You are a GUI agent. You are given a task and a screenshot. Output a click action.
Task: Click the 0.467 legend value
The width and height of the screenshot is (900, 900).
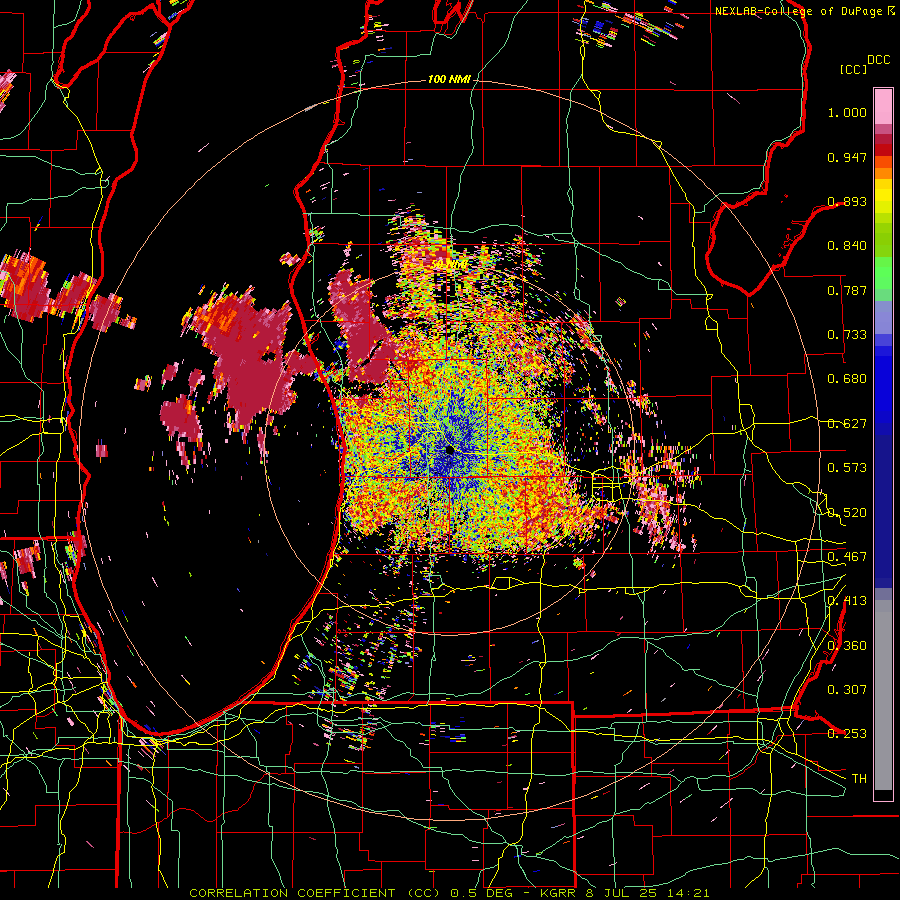(847, 557)
